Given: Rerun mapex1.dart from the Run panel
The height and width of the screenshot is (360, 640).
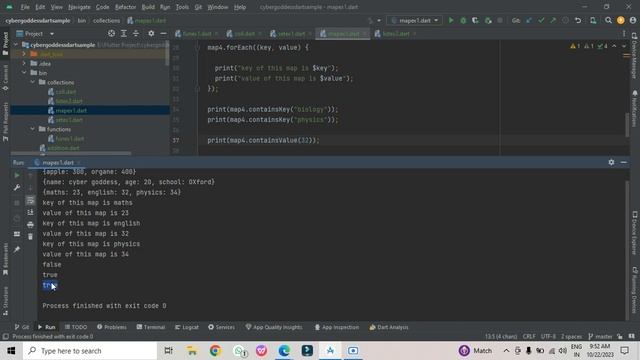Looking at the screenshot, I should 17,176.
